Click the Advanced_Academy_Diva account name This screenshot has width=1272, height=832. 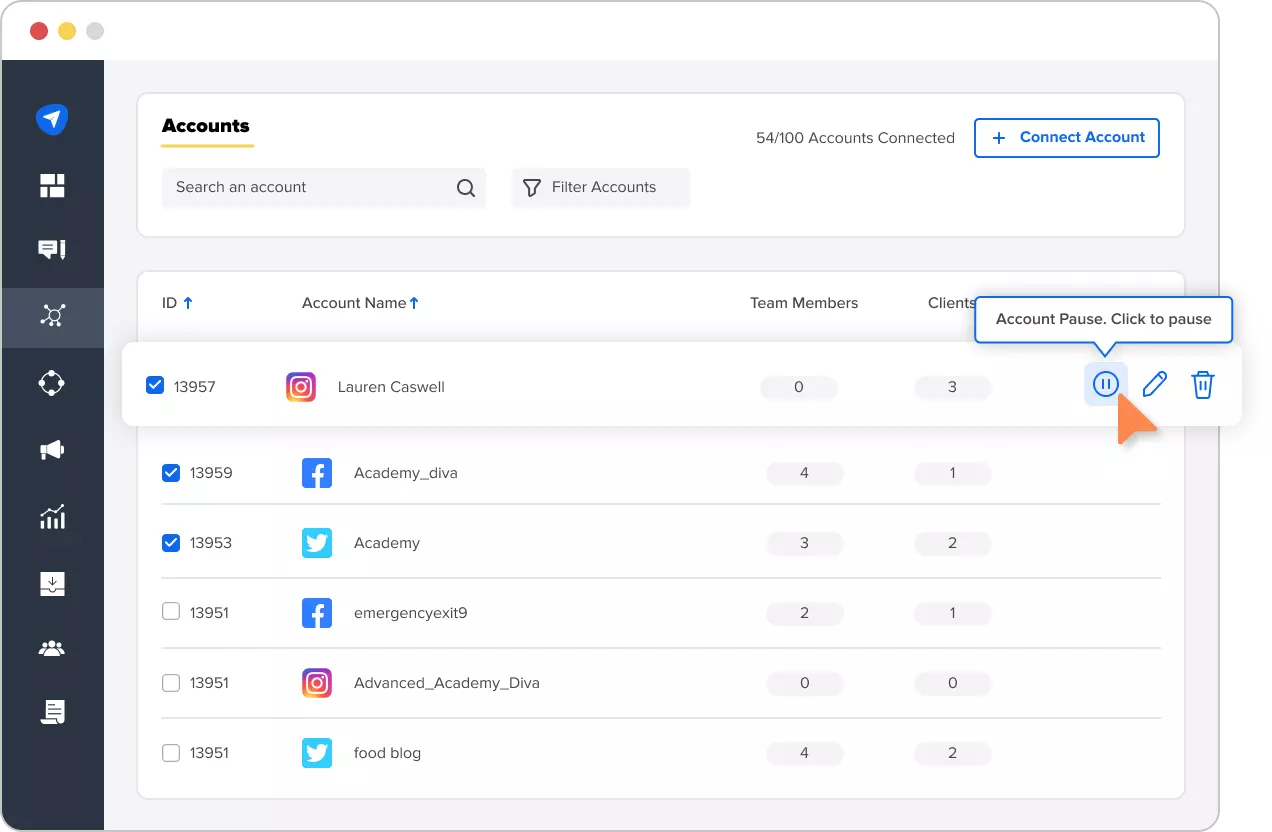click(447, 683)
